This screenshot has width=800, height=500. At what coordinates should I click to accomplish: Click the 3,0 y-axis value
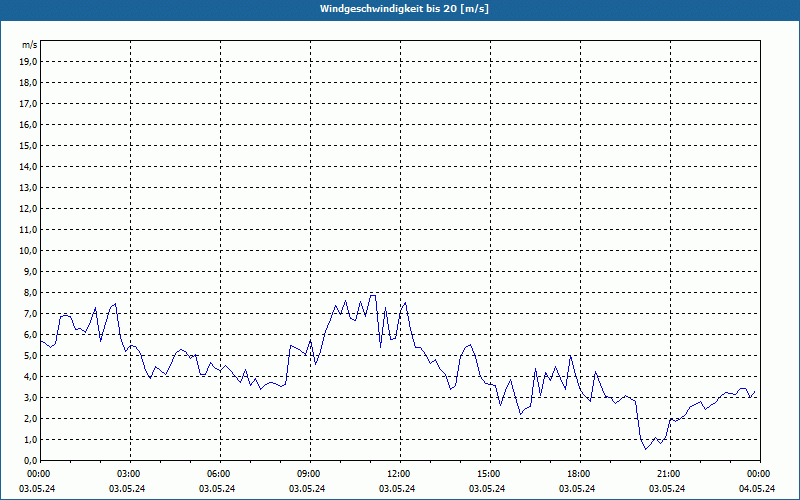click(30, 397)
